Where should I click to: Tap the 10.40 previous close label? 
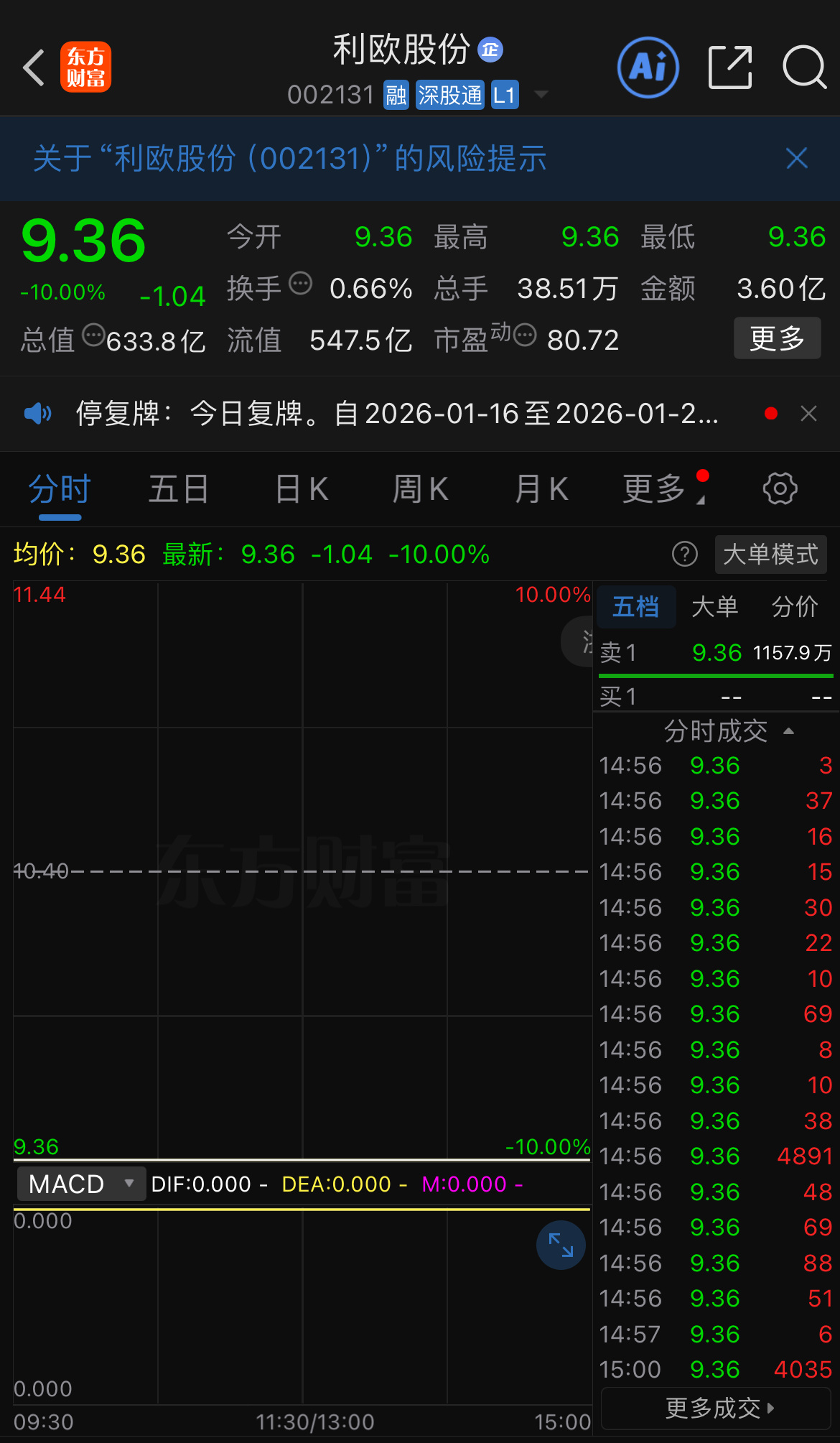tap(41, 871)
